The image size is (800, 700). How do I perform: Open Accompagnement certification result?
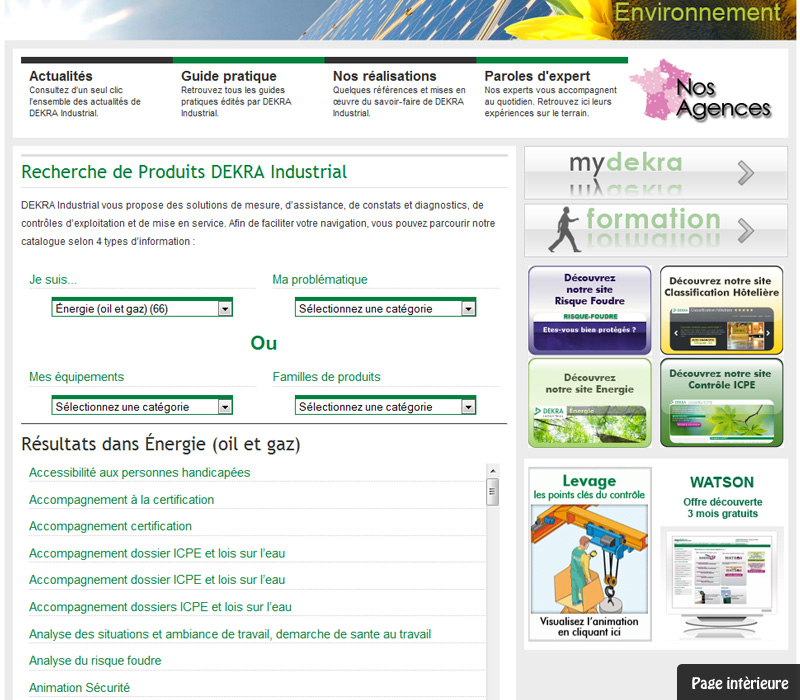tap(110, 526)
